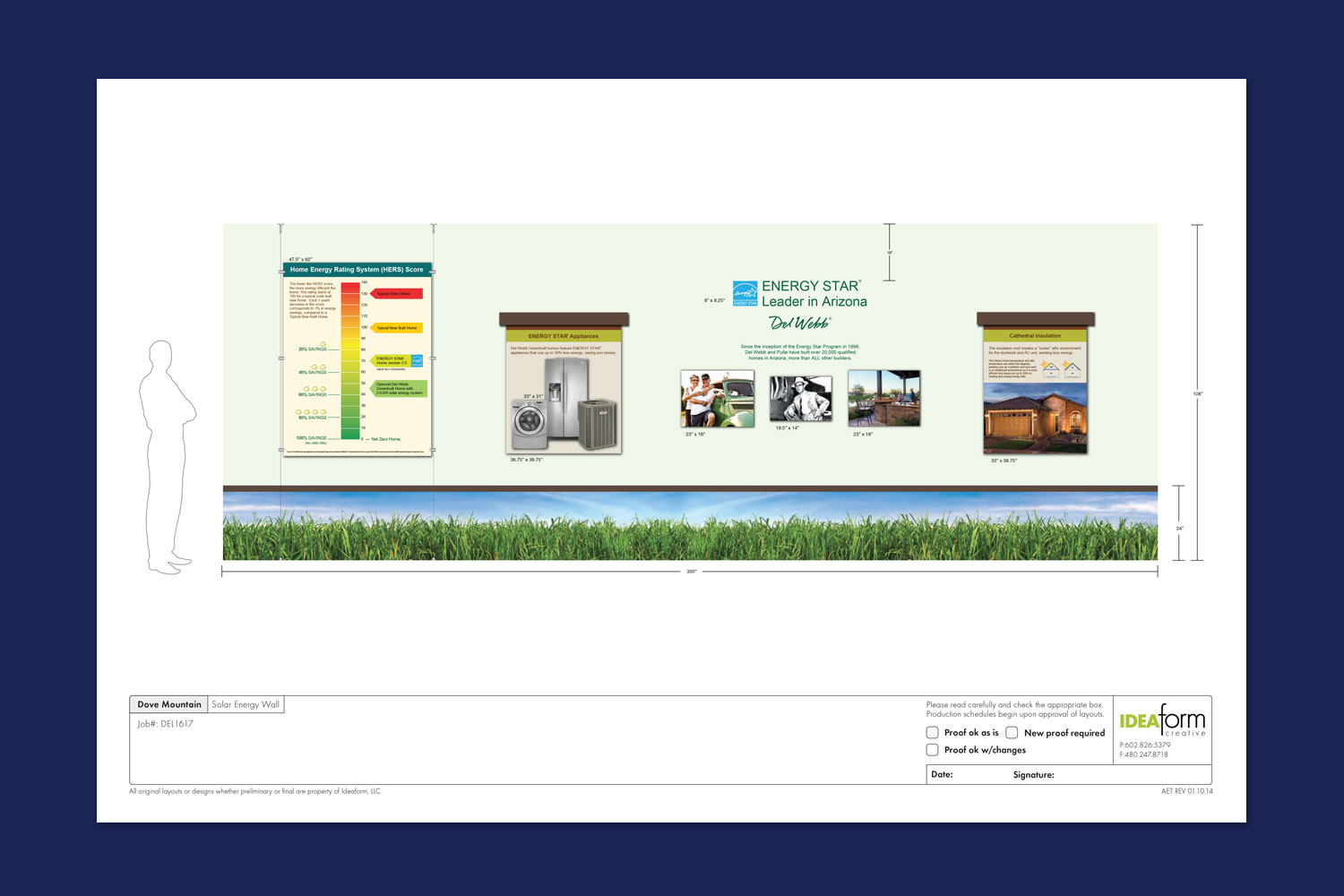The width and height of the screenshot is (1344, 896).
Task: Select the 'Optional Del Webb Greenbuilt Home' arrow
Action: click(x=399, y=389)
